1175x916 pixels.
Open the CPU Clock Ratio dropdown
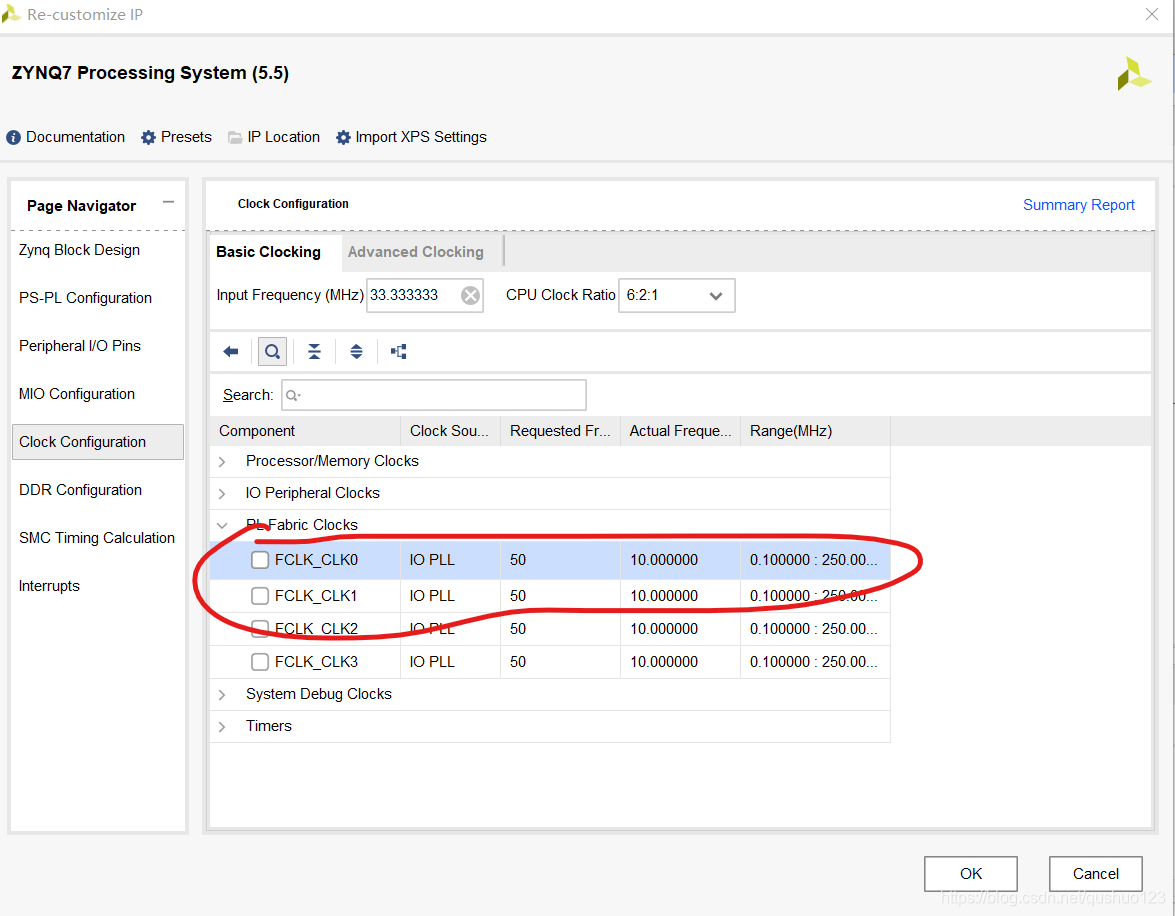676,295
